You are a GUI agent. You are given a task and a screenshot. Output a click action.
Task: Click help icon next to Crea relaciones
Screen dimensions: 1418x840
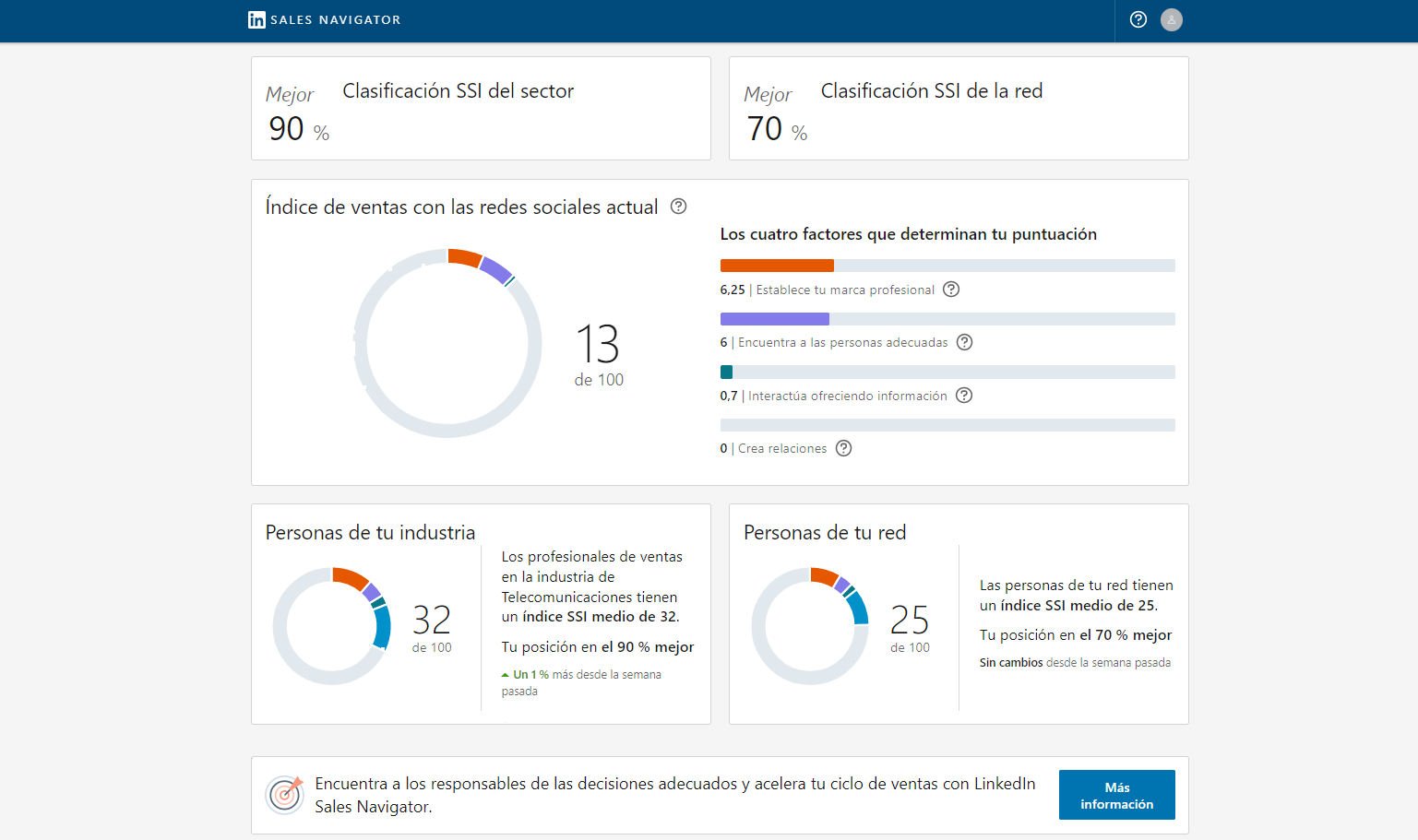pyautogui.click(x=843, y=448)
